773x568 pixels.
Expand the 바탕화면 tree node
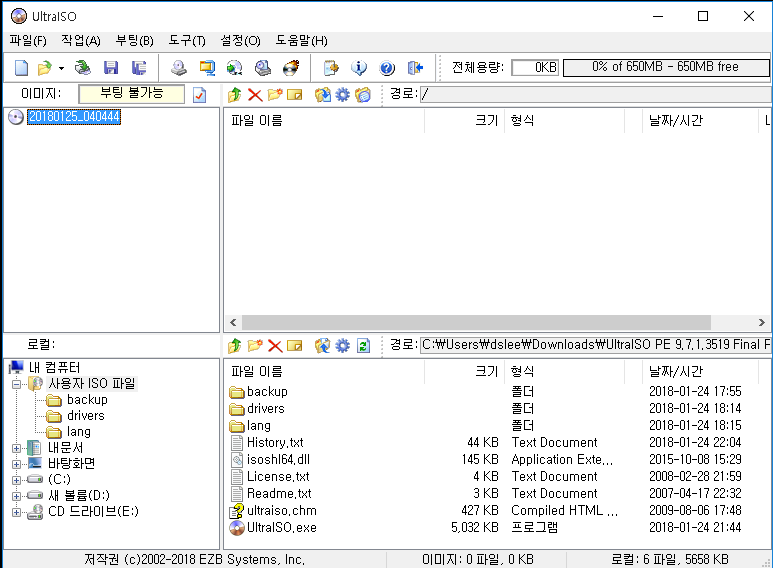[x=16, y=464]
